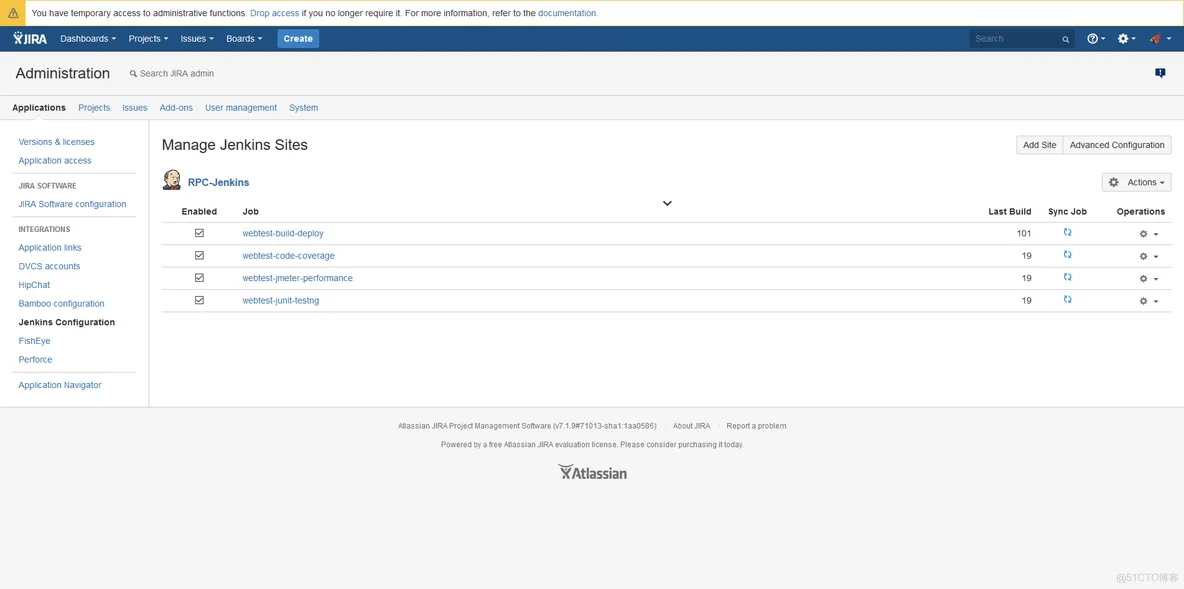
Task: Sync the webtest-junit-testng job
Action: (x=1067, y=300)
